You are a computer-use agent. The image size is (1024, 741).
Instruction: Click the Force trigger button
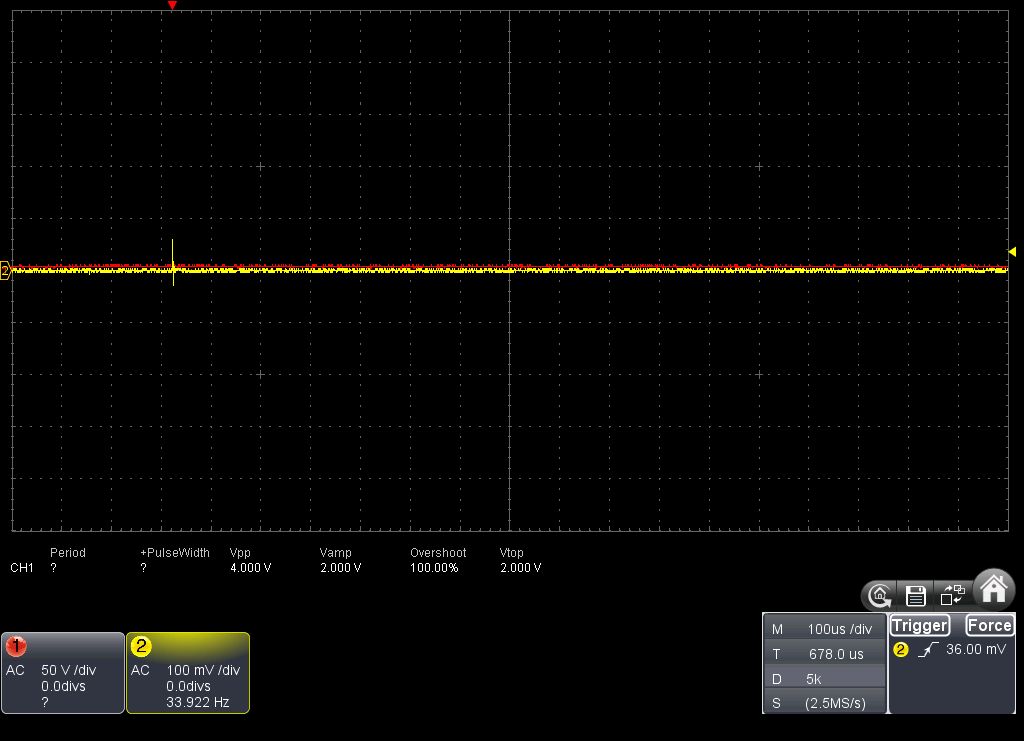pos(989,625)
